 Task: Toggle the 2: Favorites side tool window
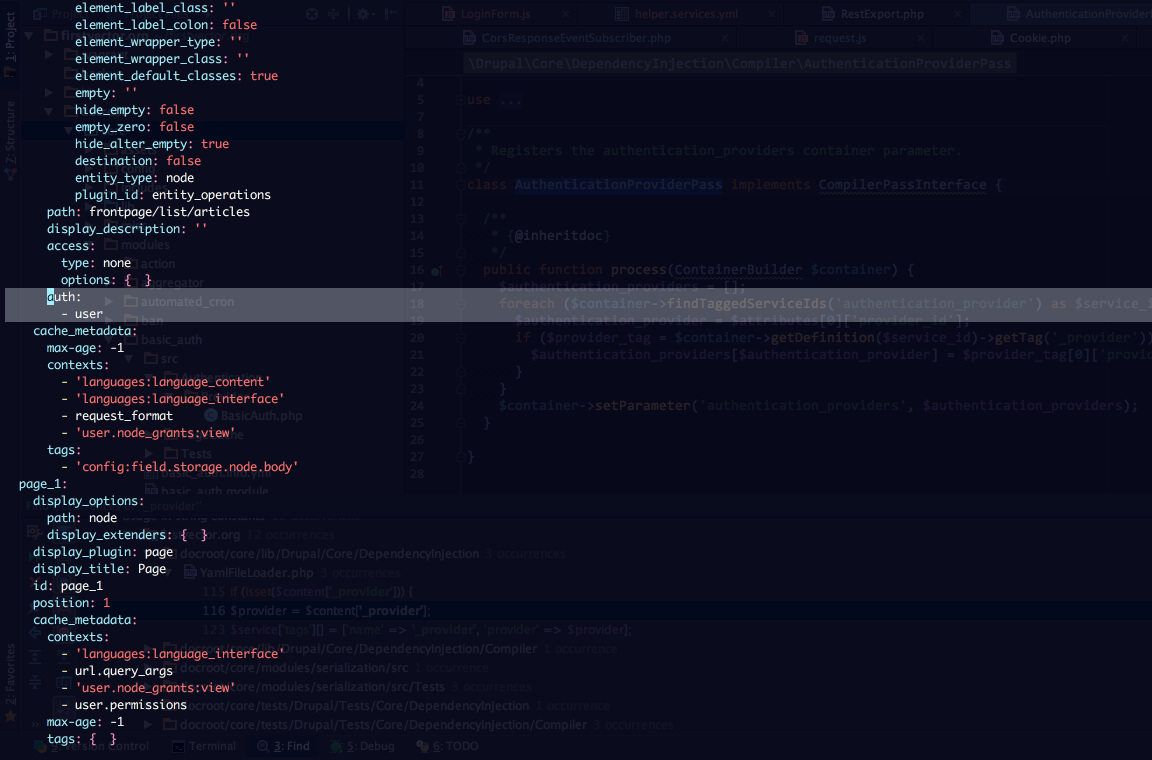click(10, 682)
